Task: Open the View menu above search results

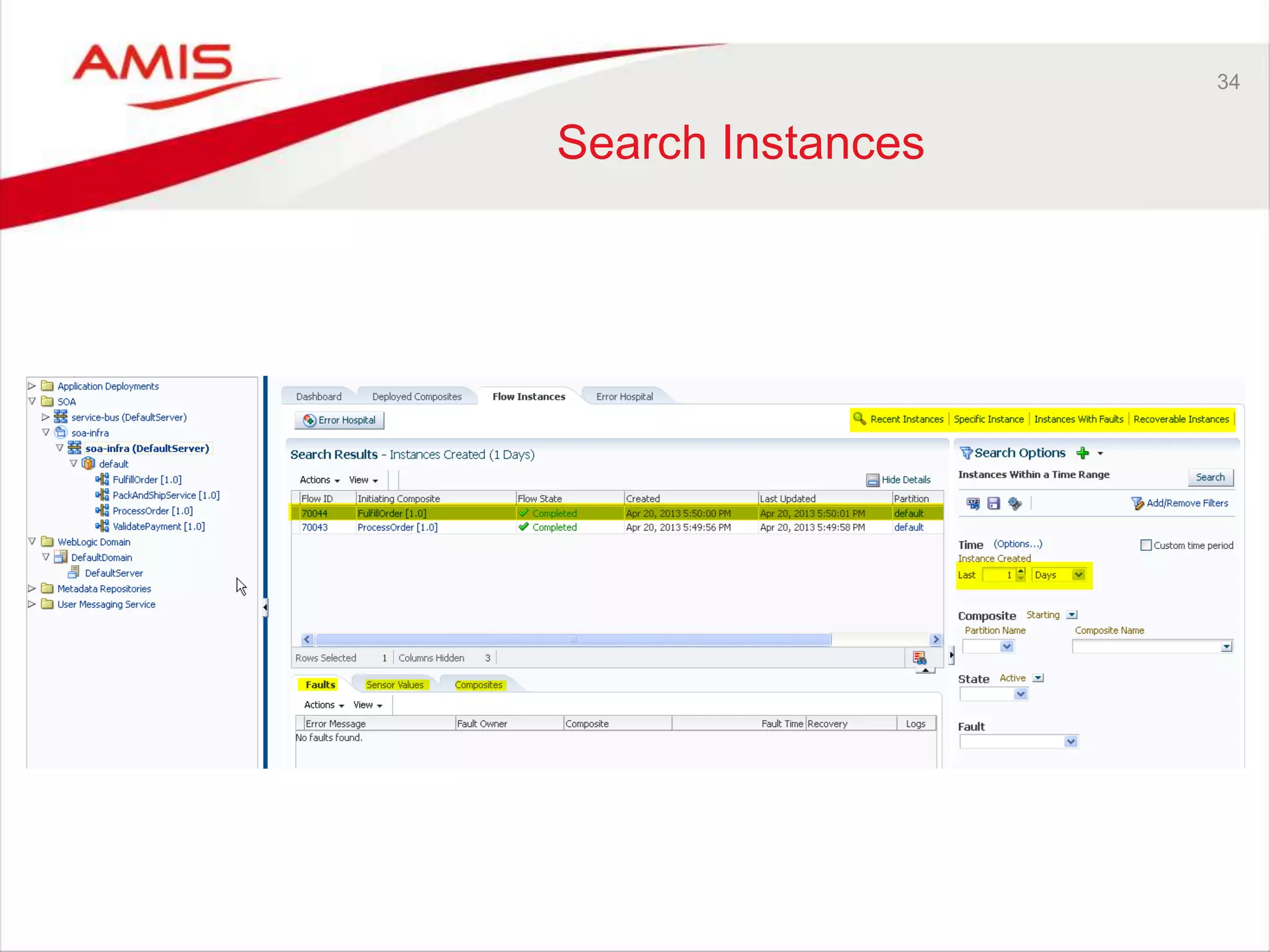Action: (x=363, y=480)
